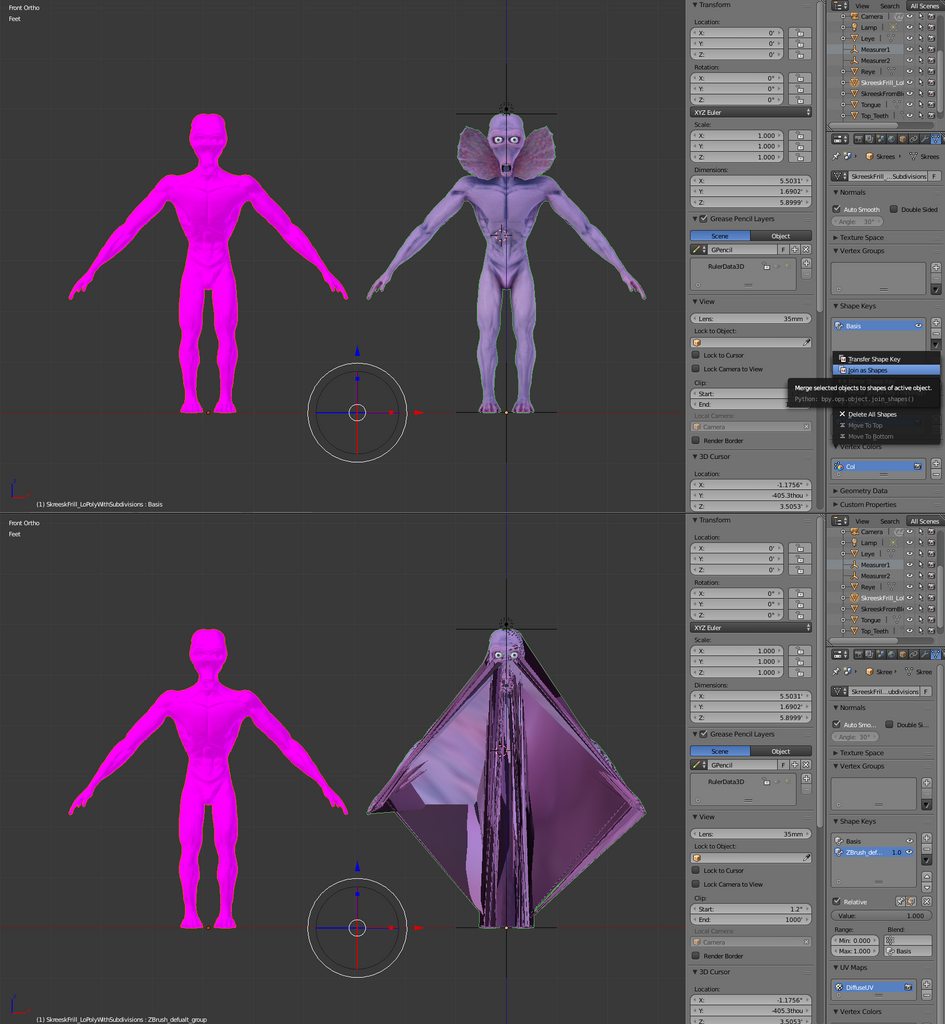Disable Auto Smooth in the Normals panel
This screenshot has height=1024, width=945.
coord(838,209)
